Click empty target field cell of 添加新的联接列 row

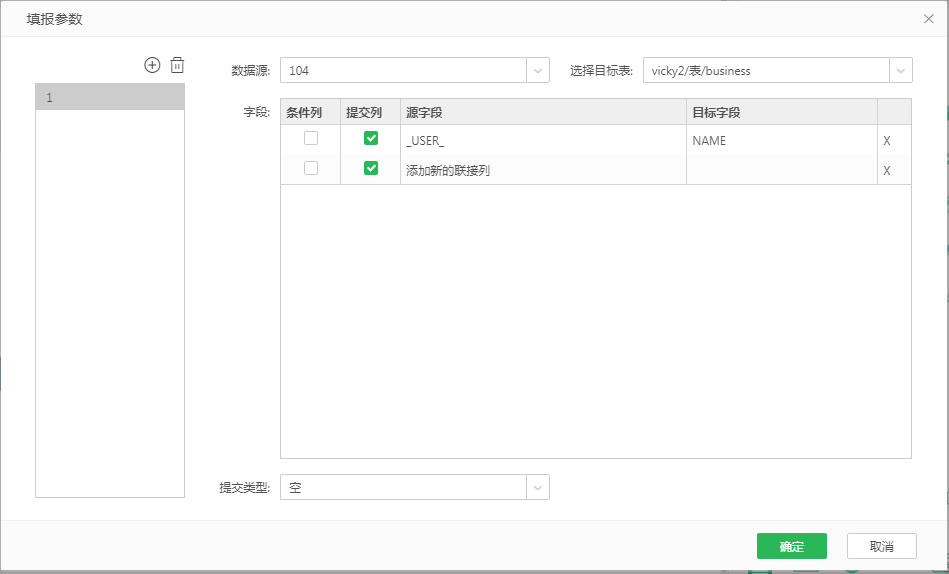[782, 170]
